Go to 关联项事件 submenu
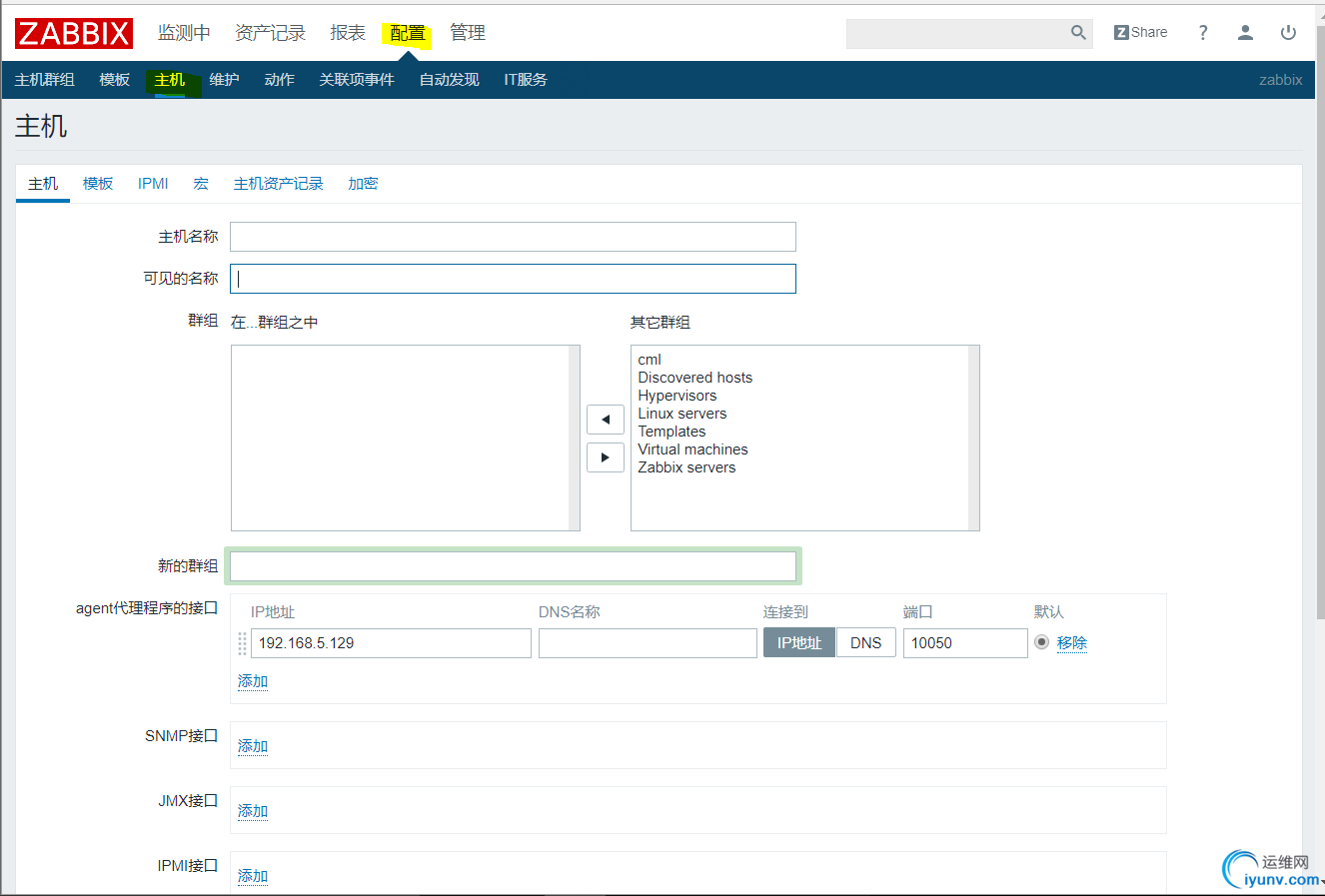 click(357, 80)
